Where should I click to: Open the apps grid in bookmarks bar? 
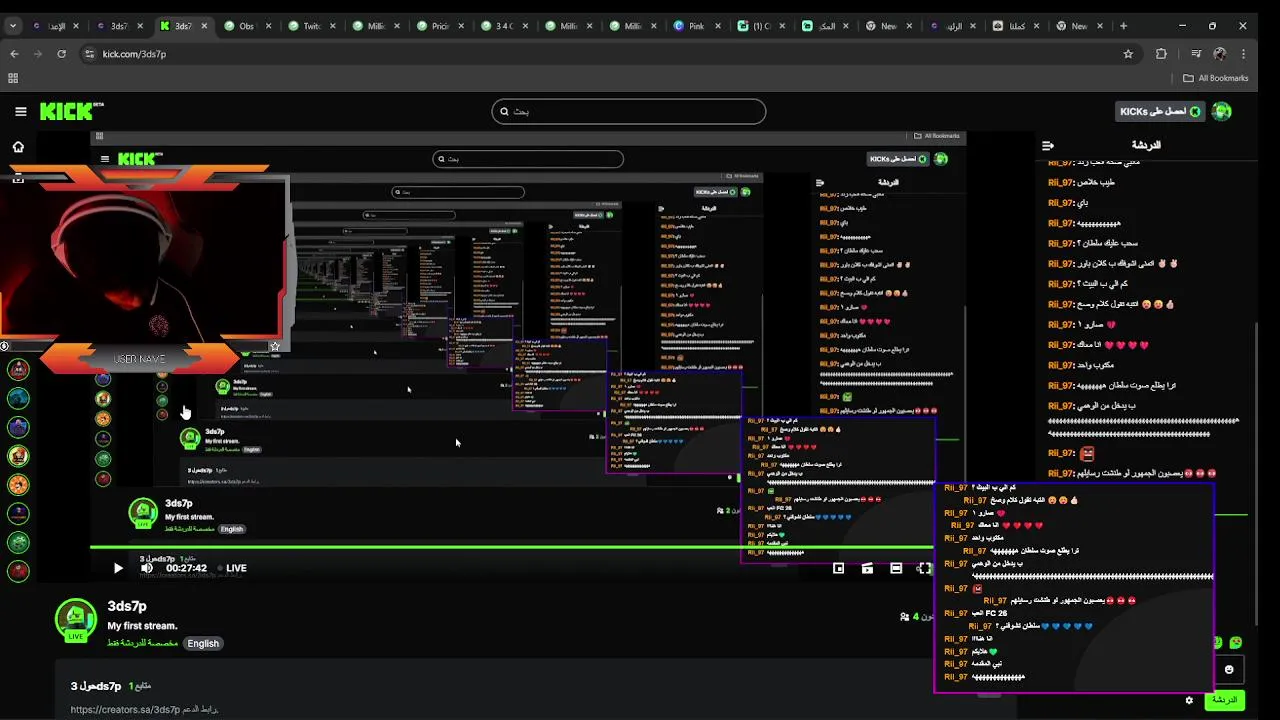(x=13, y=78)
